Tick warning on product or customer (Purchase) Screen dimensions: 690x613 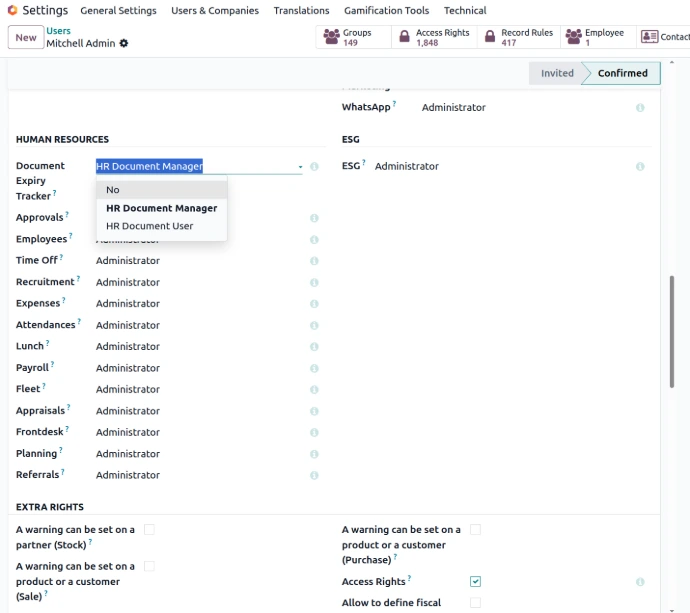coord(475,530)
